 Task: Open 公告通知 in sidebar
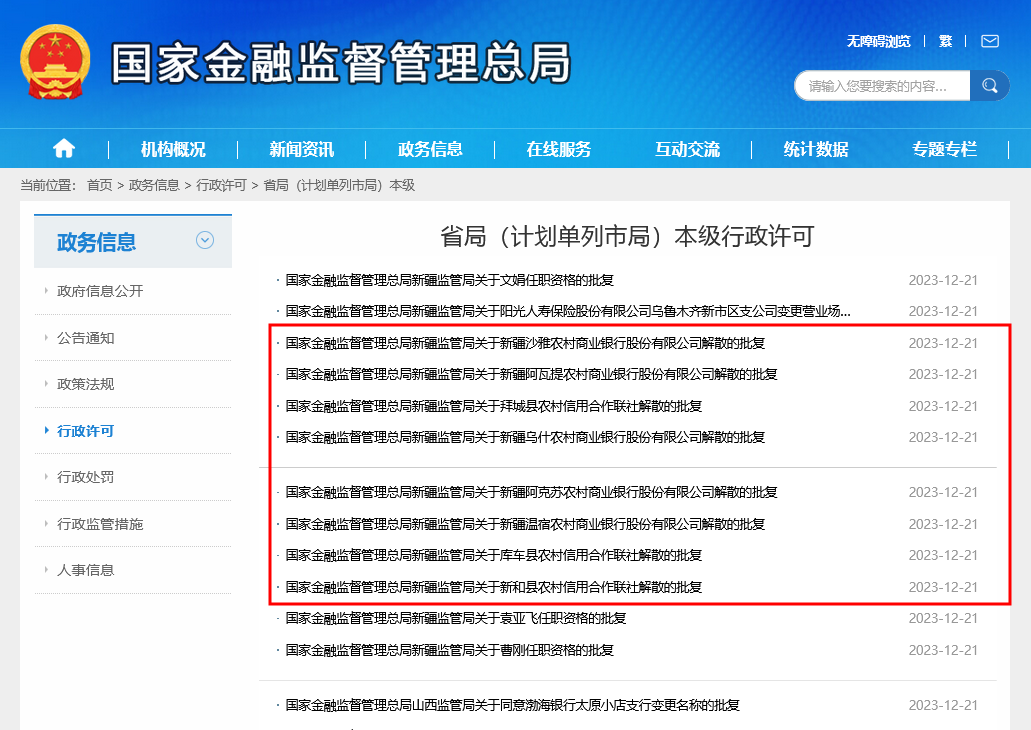[x=85, y=338]
